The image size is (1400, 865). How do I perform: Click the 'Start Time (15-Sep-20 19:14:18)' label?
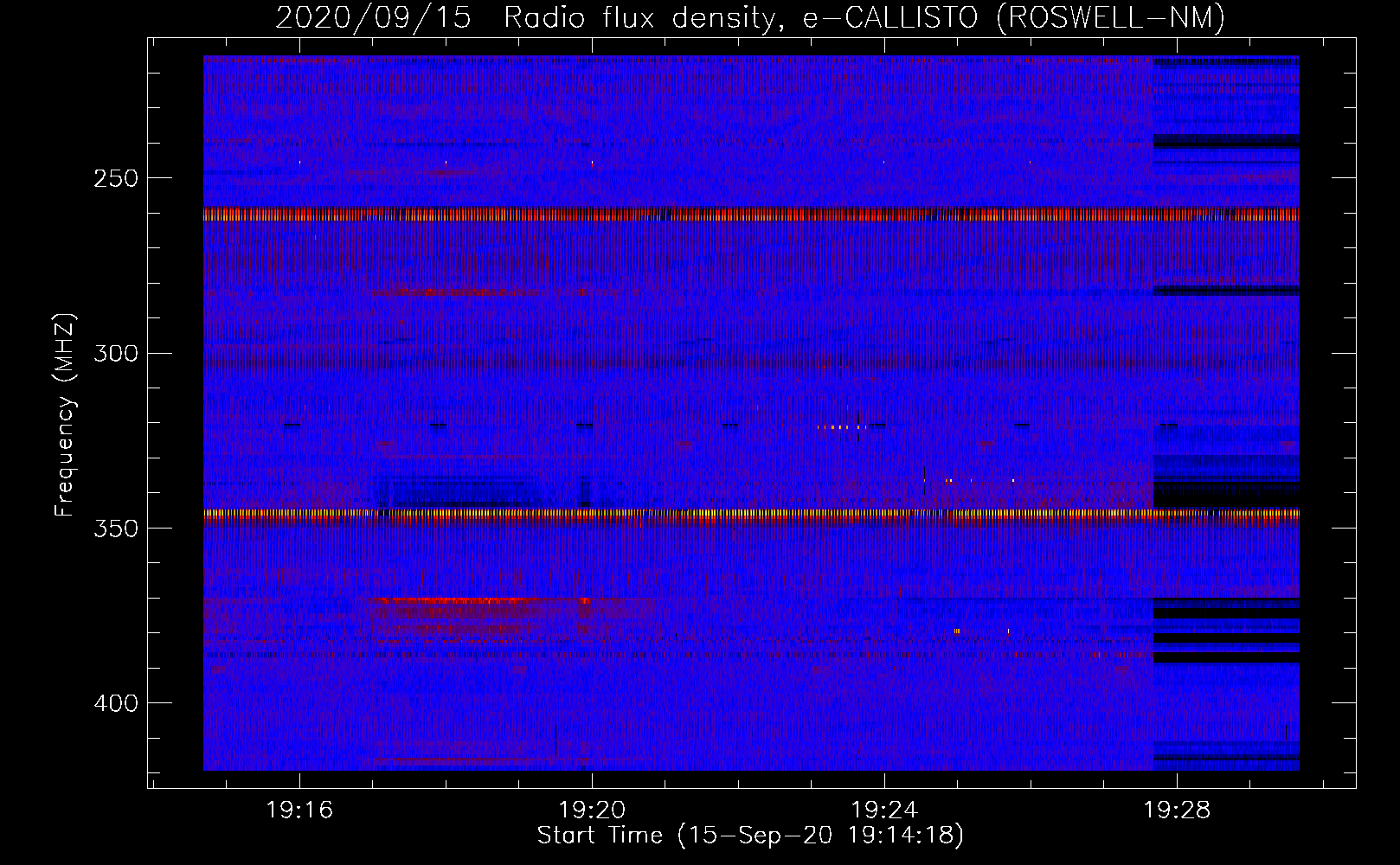click(750, 836)
